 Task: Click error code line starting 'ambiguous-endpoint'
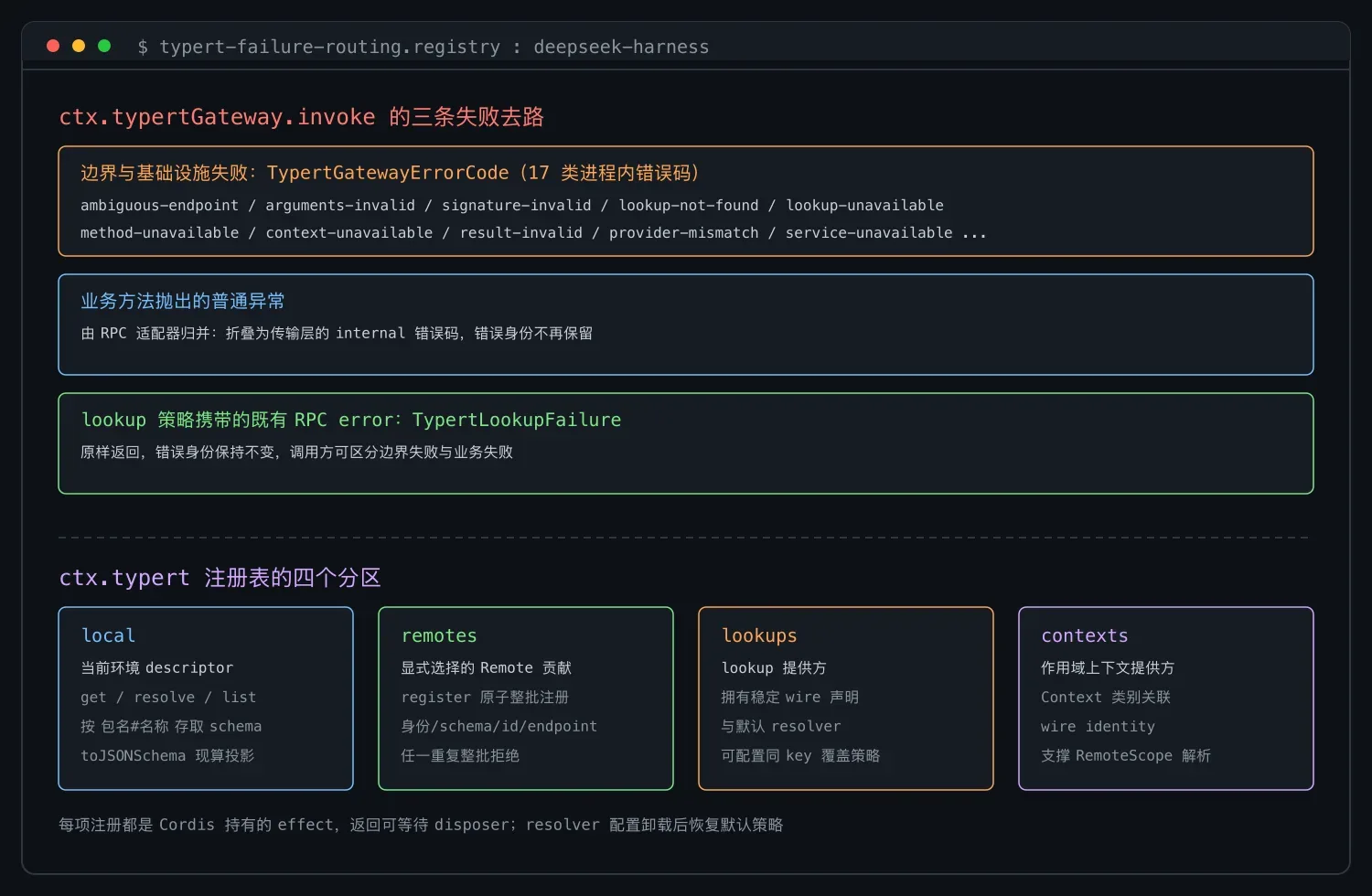coord(512,206)
